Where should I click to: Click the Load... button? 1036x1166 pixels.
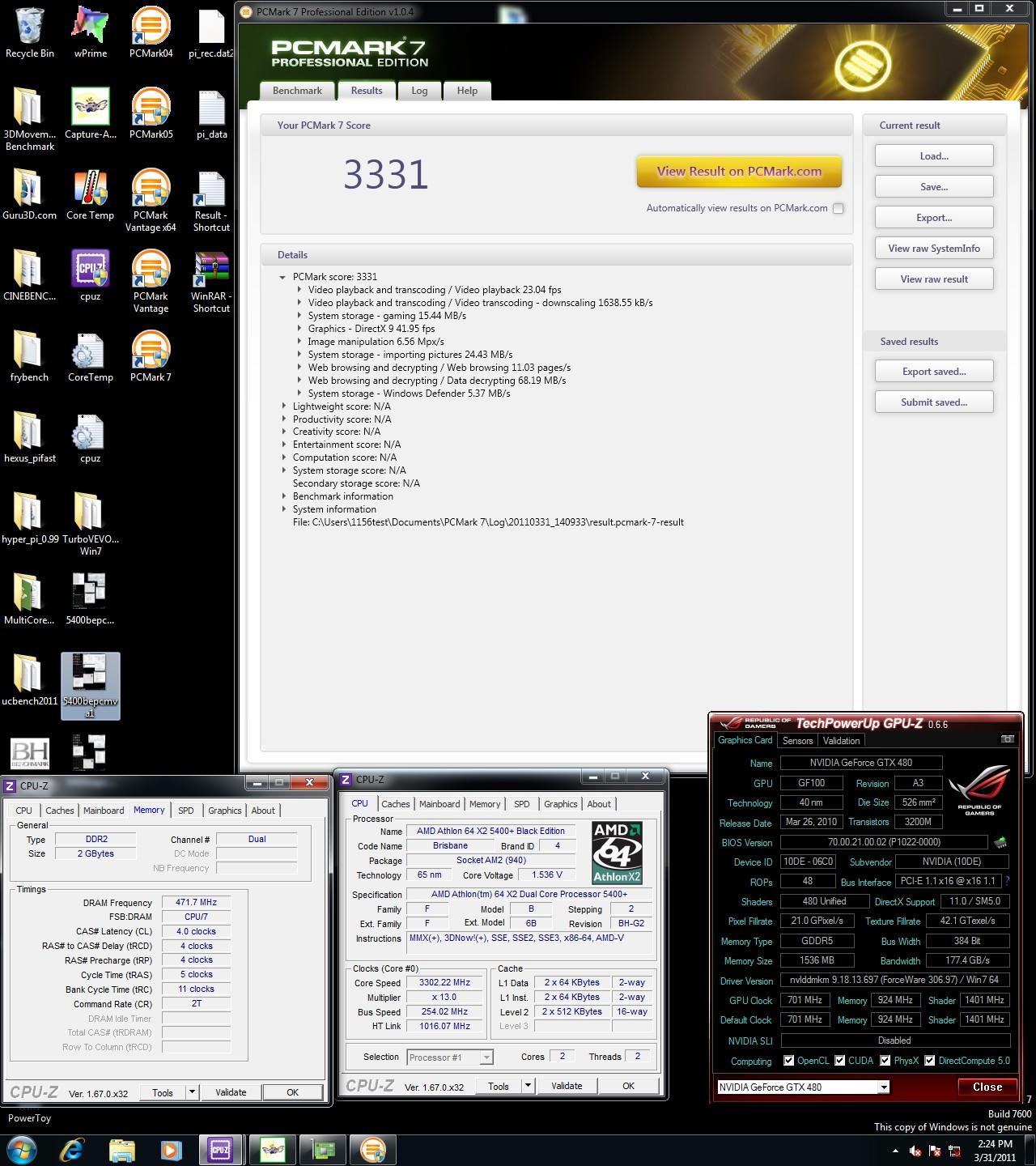934,156
